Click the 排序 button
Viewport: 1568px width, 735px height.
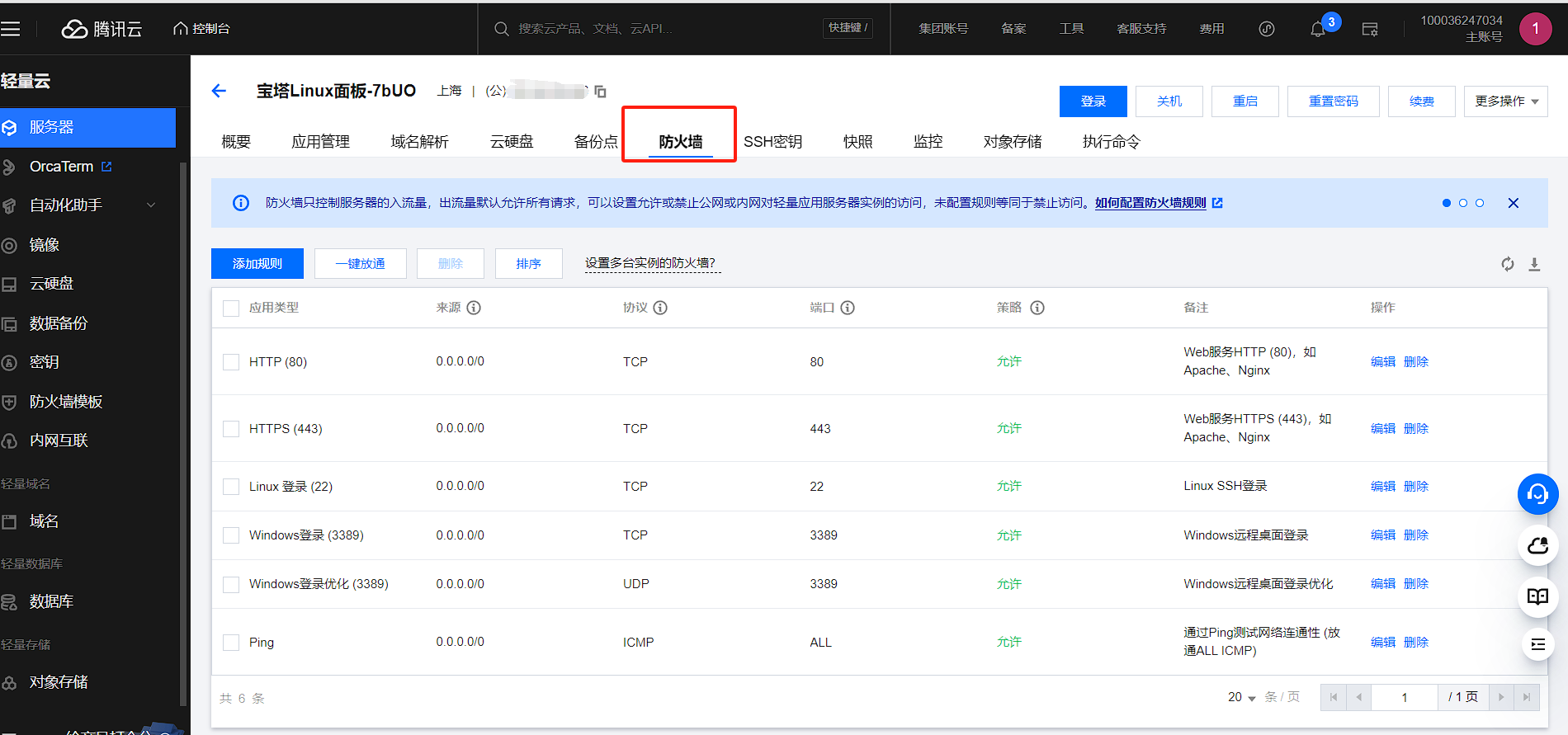pos(529,264)
